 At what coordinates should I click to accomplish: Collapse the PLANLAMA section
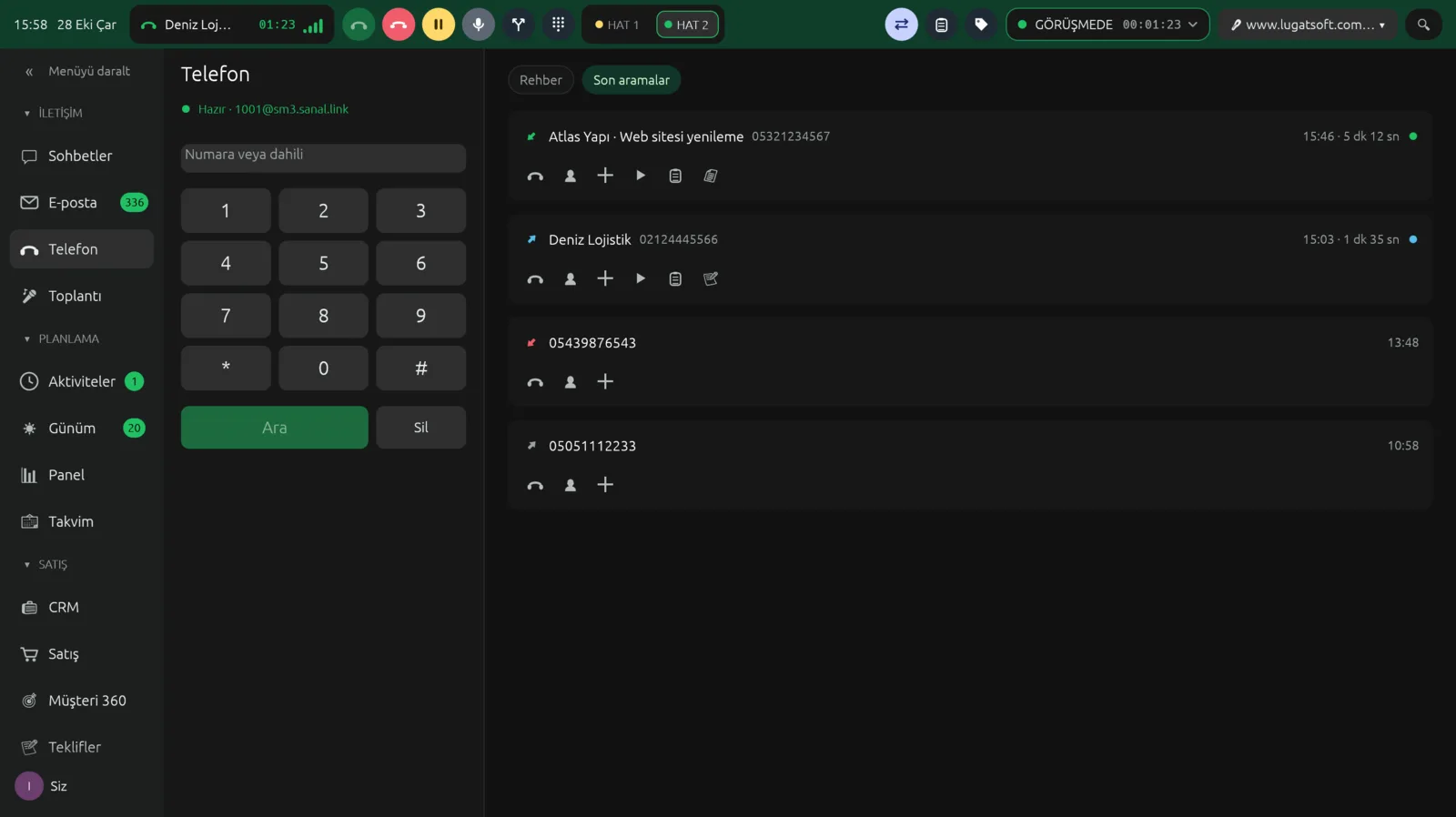[61, 338]
